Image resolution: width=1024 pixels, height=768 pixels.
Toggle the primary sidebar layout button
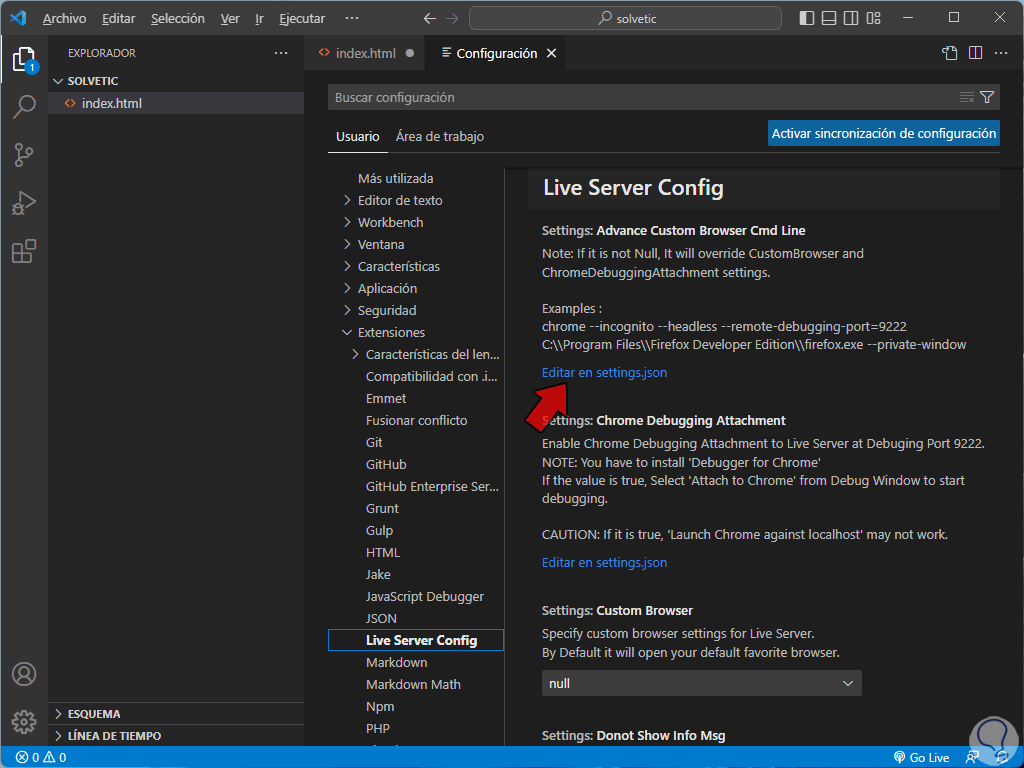(807, 18)
